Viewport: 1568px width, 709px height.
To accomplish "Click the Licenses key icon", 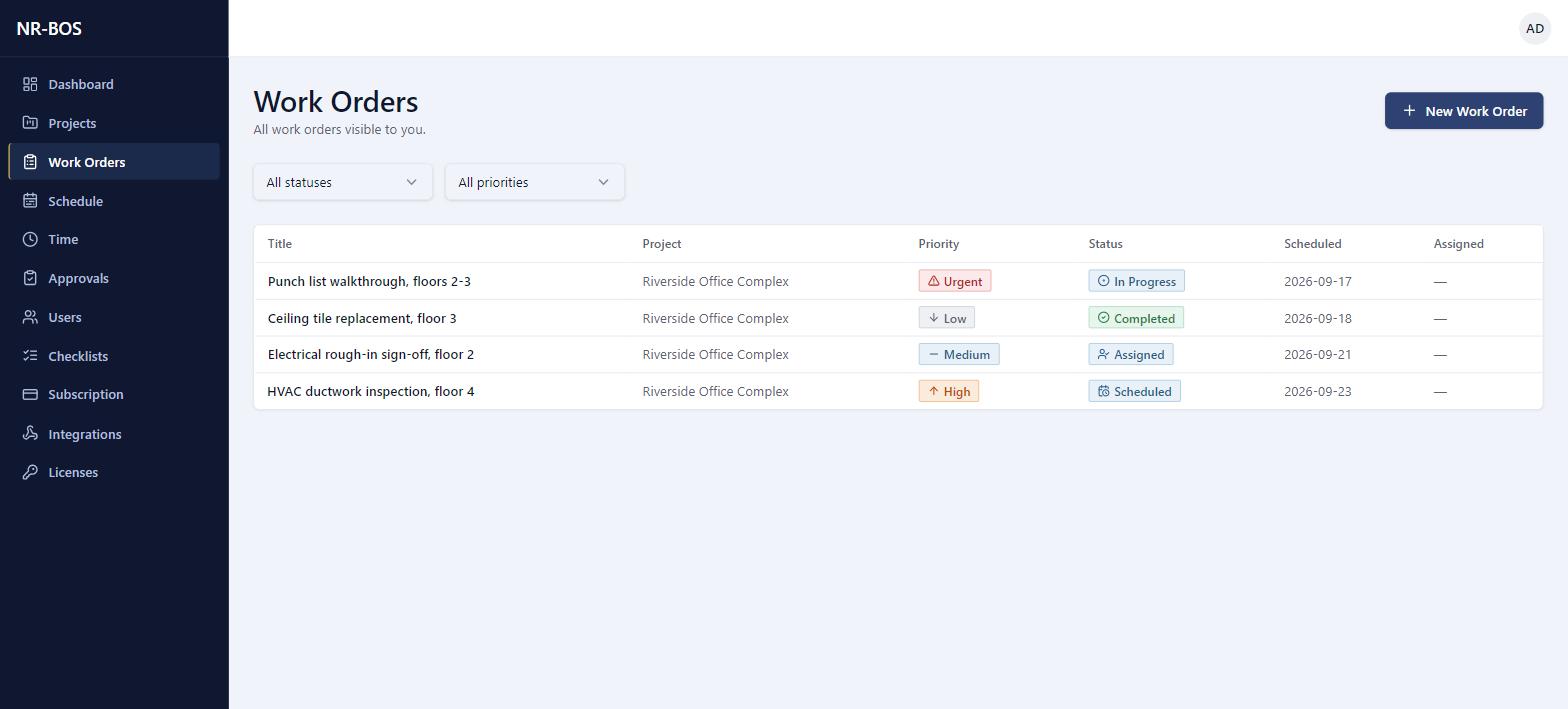I will click(x=30, y=472).
